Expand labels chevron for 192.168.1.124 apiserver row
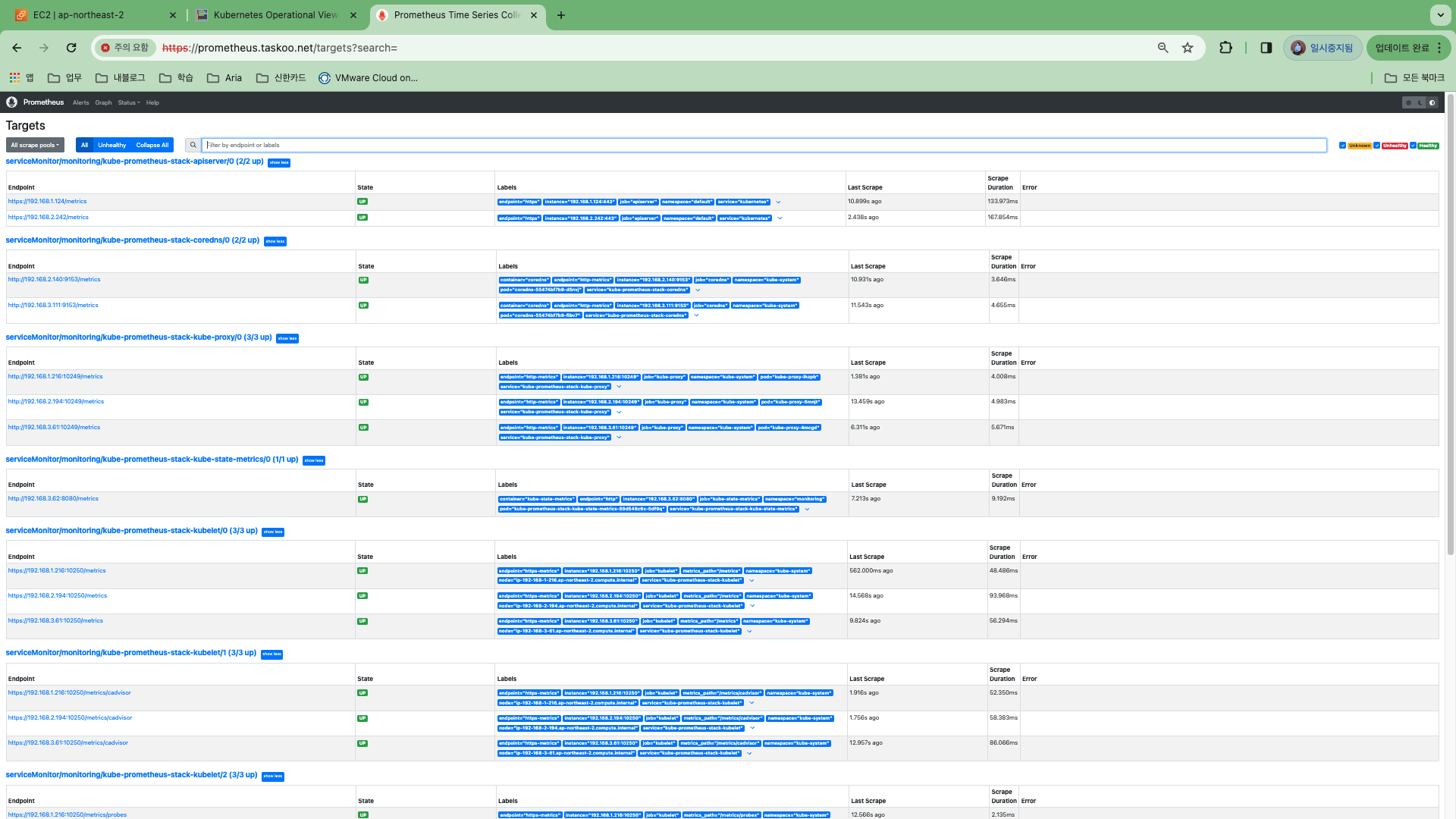 pos(778,202)
